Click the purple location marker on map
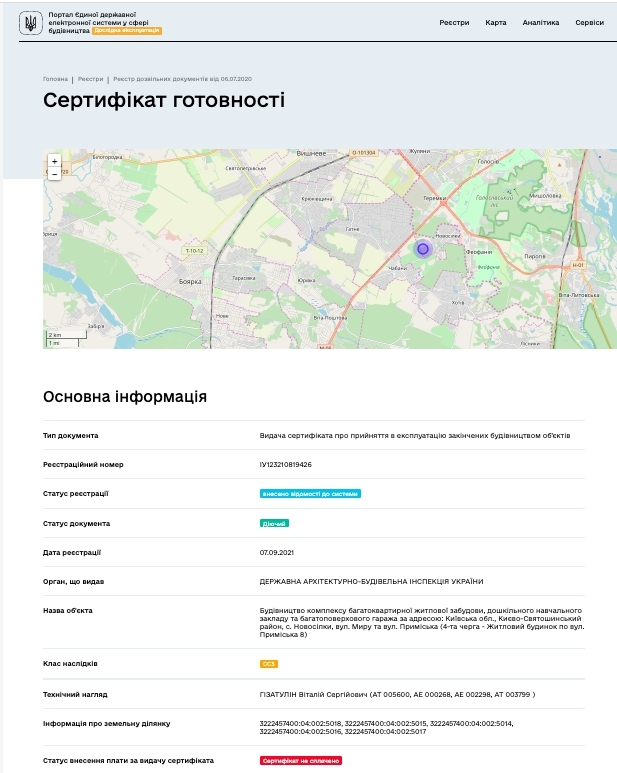Screen dimensions: 617x773 (422, 249)
